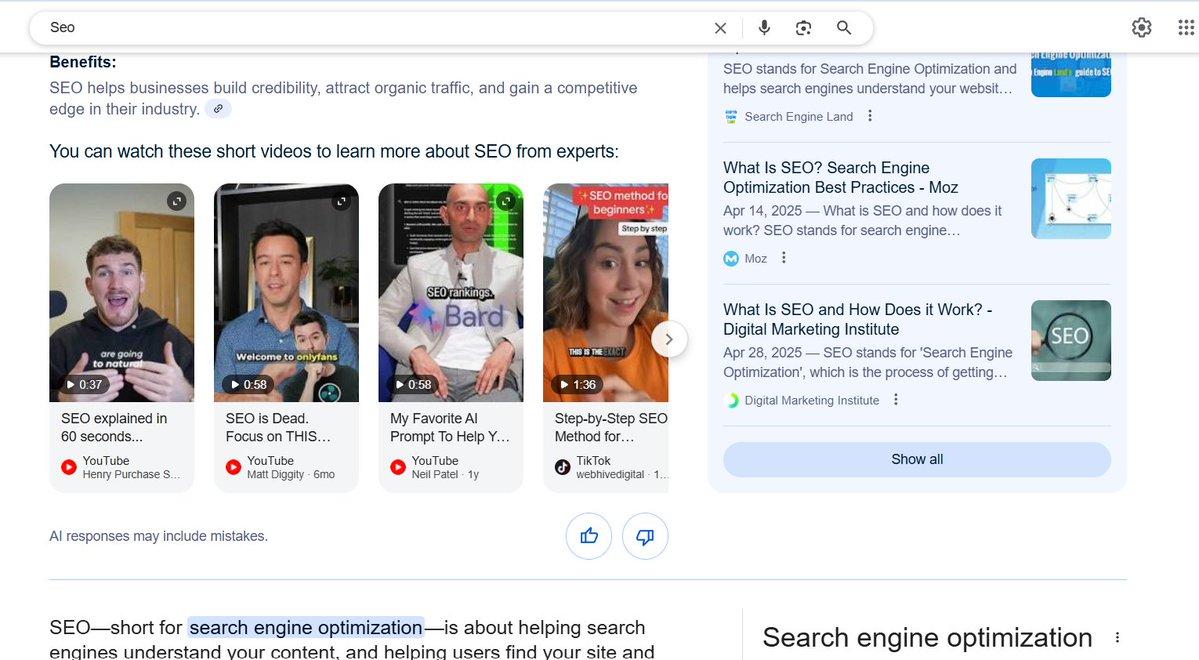Open 'What Is SEO? Search Engine Optimization Best Practices - Moz'

840,177
